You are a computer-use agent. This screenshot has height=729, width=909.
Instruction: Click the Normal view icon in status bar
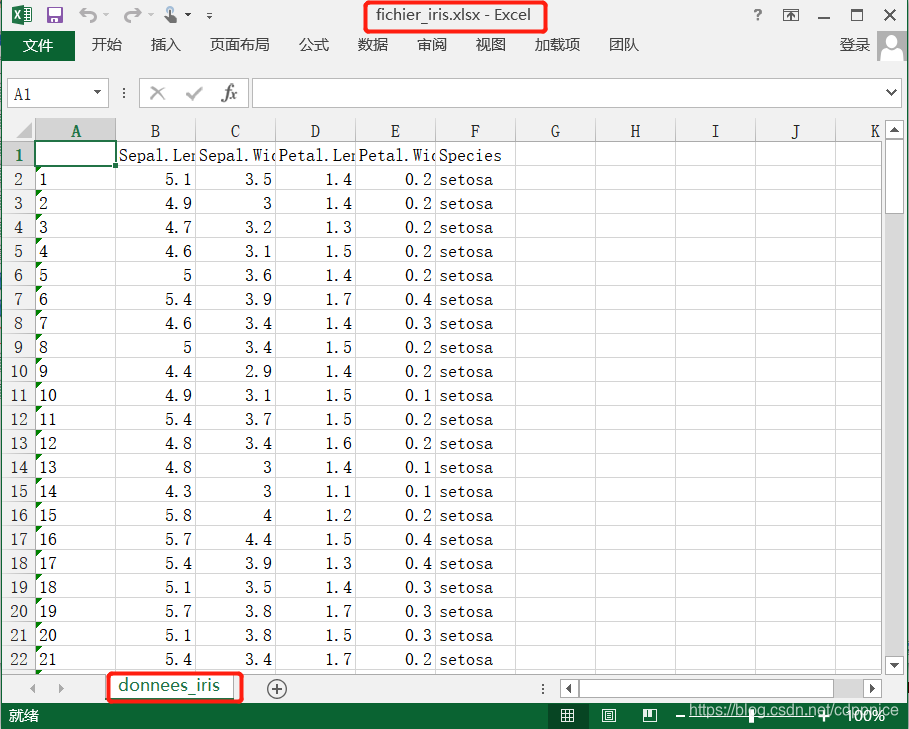pos(567,715)
